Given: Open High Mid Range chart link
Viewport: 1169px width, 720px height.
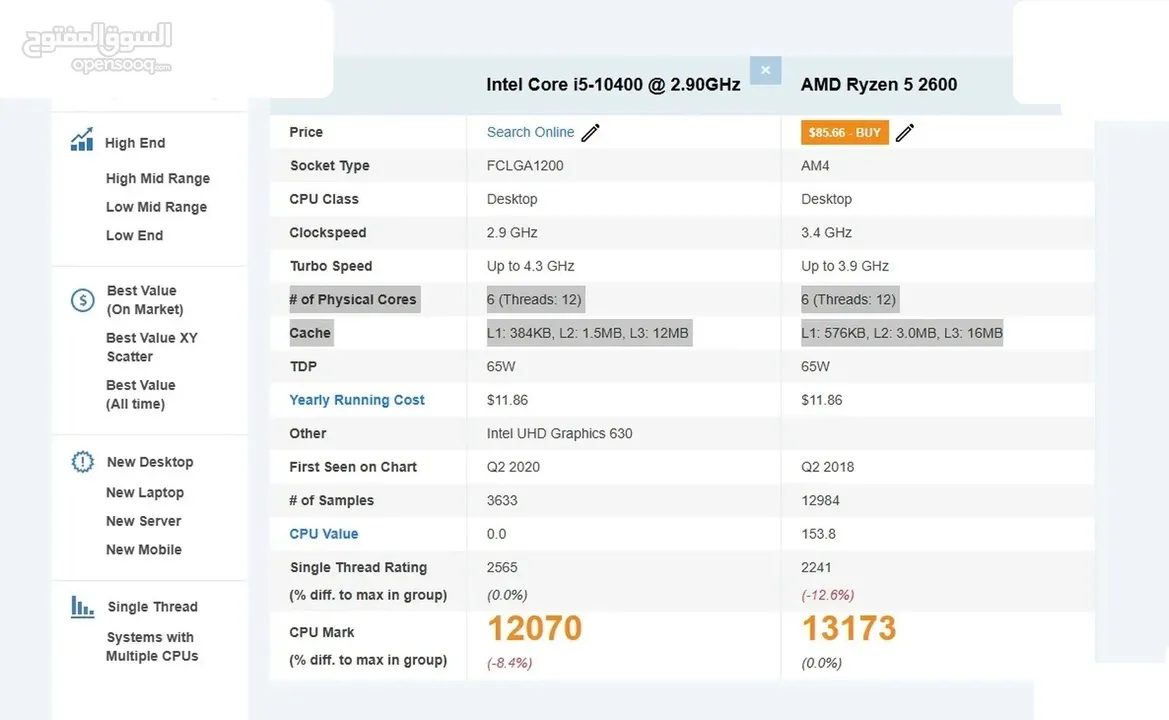Looking at the screenshot, I should click(x=158, y=178).
